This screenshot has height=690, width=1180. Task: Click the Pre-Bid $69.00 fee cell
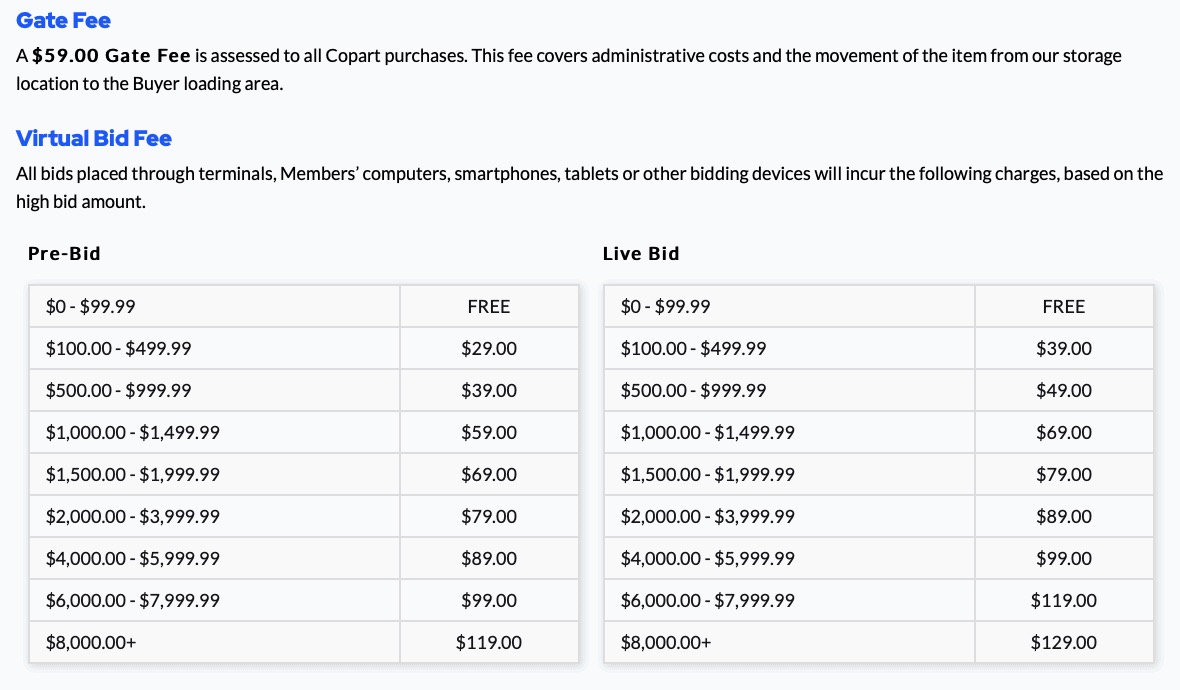tap(489, 475)
